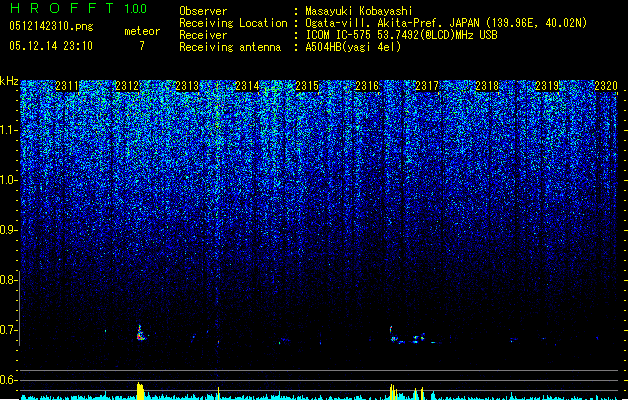Click the 2318 time marker
Viewport: 629px width, 400px height.
(x=487, y=86)
